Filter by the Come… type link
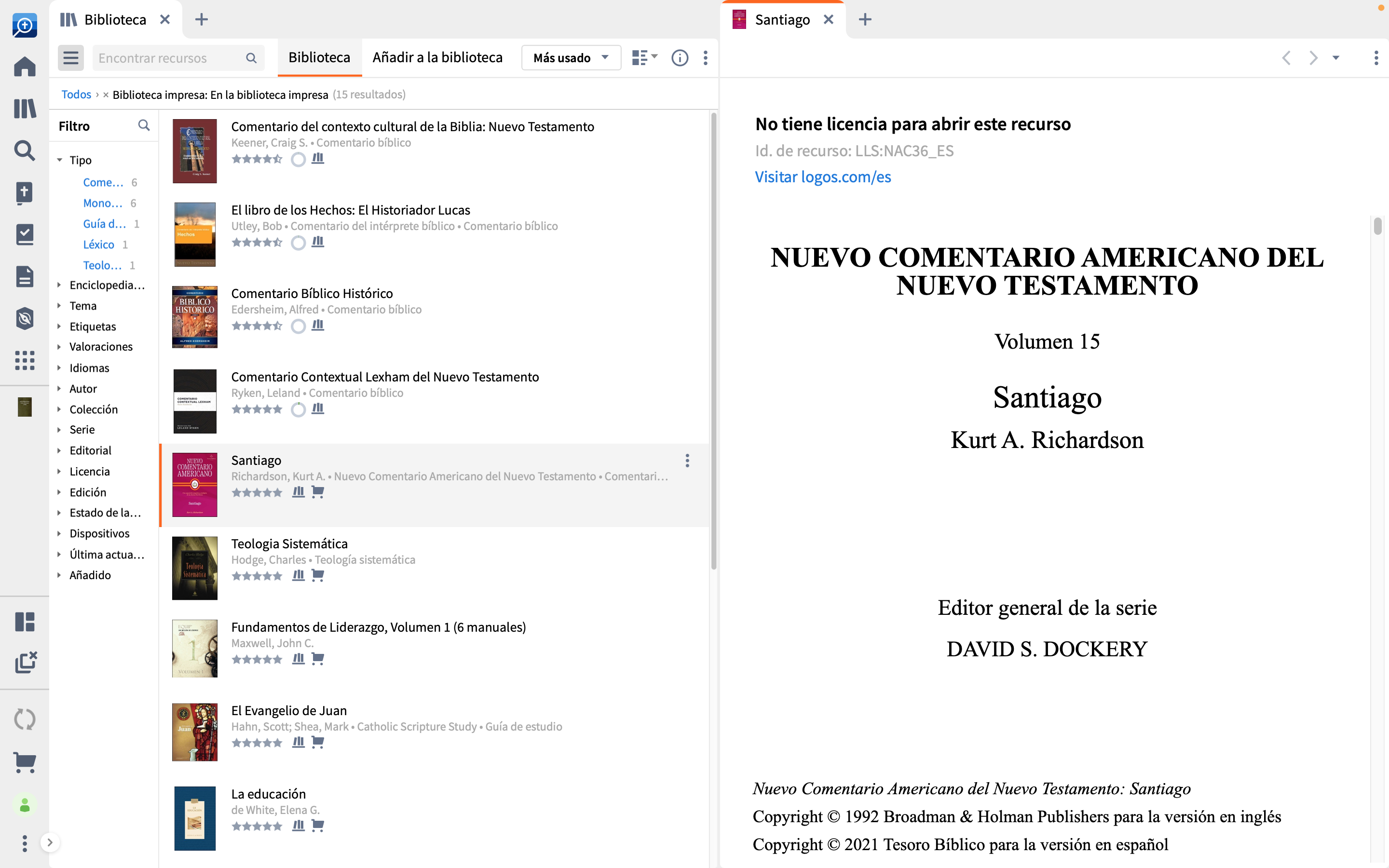Image resolution: width=1389 pixels, height=868 pixels. pos(103,183)
